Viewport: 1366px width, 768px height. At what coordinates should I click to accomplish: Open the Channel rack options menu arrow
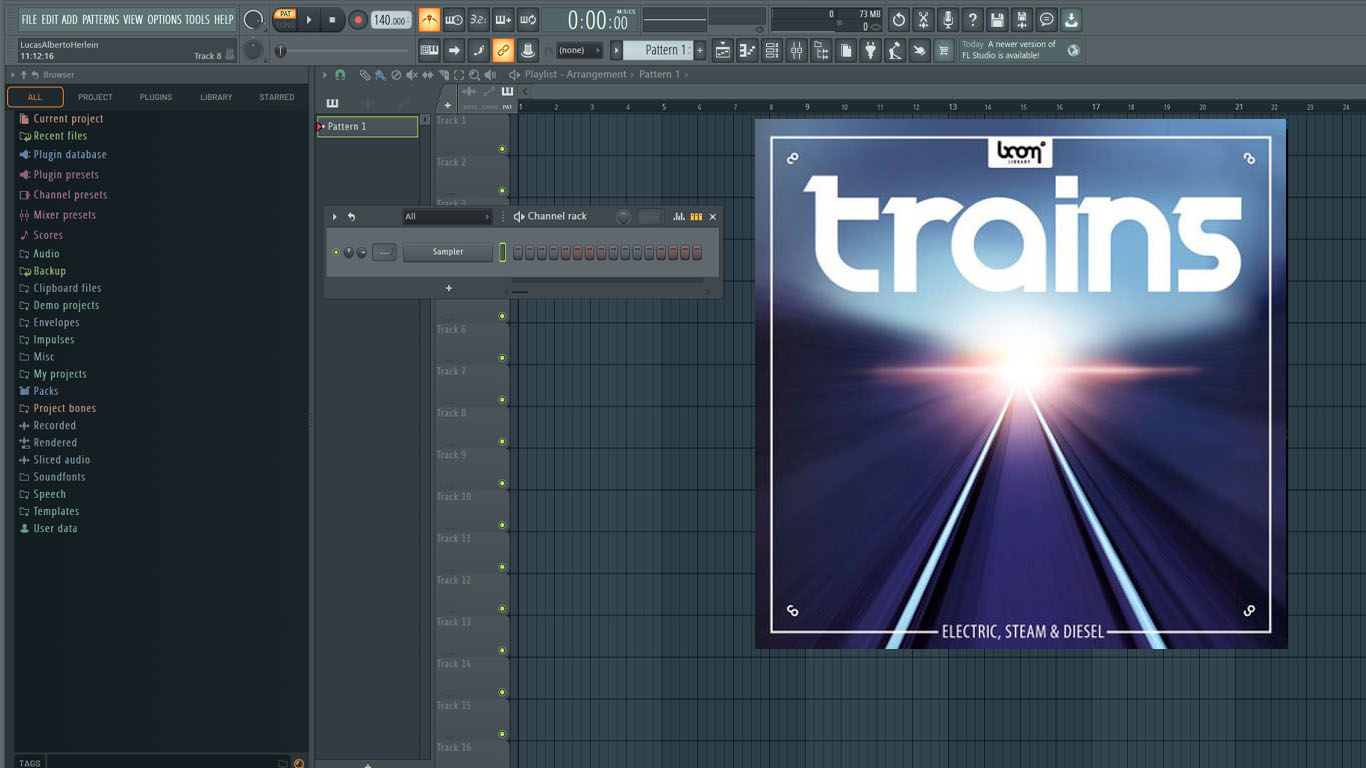point(334,216)
